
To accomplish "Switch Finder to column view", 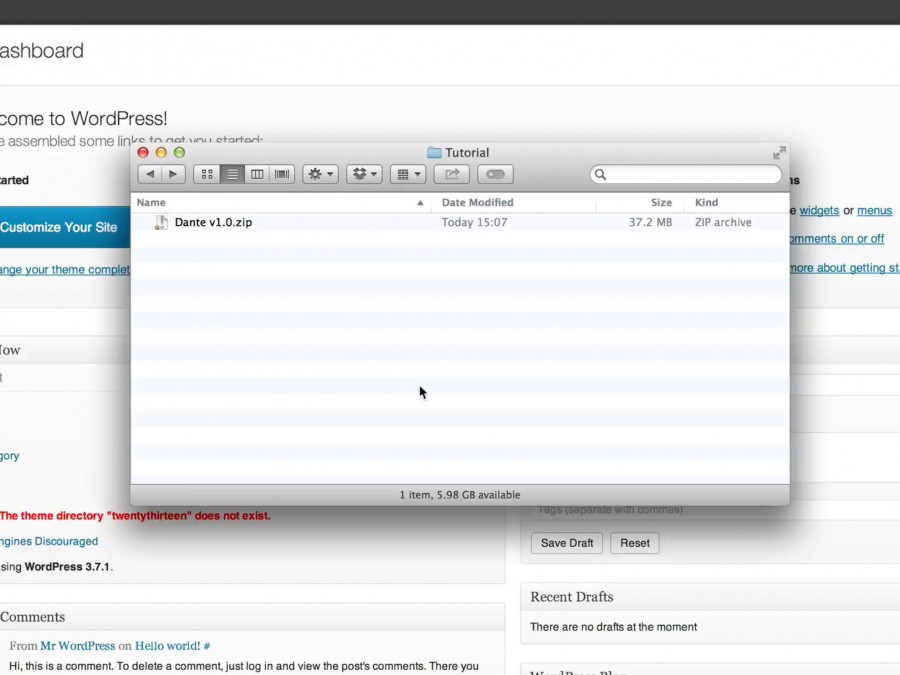I will coord(257,174).
